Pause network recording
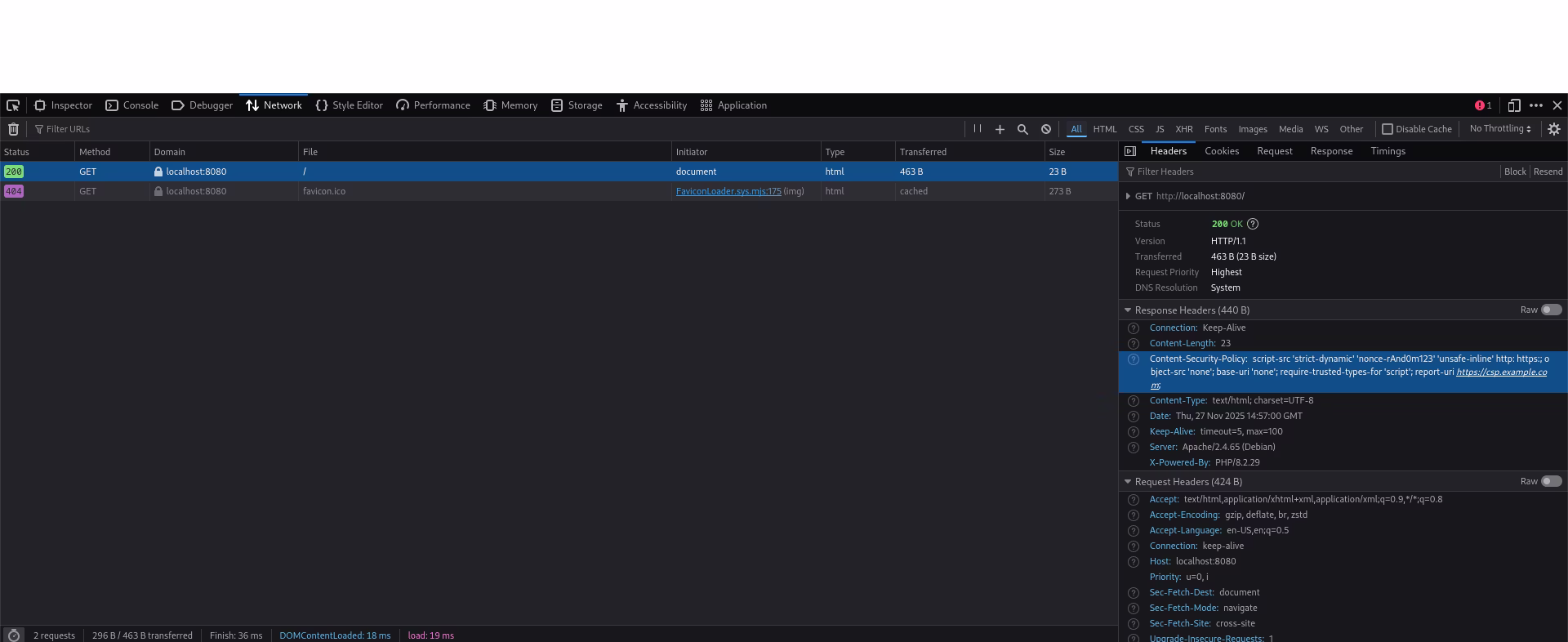 (977, 129)
